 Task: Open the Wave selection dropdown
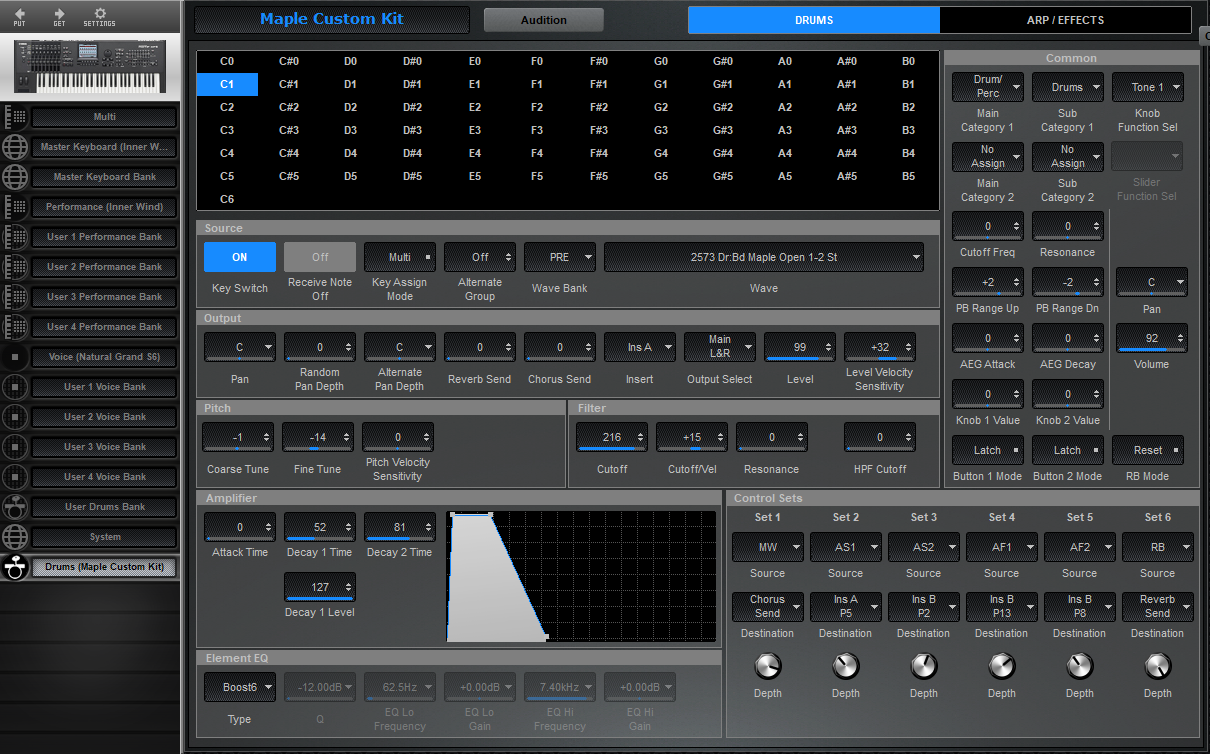click(x=763, y=257)
